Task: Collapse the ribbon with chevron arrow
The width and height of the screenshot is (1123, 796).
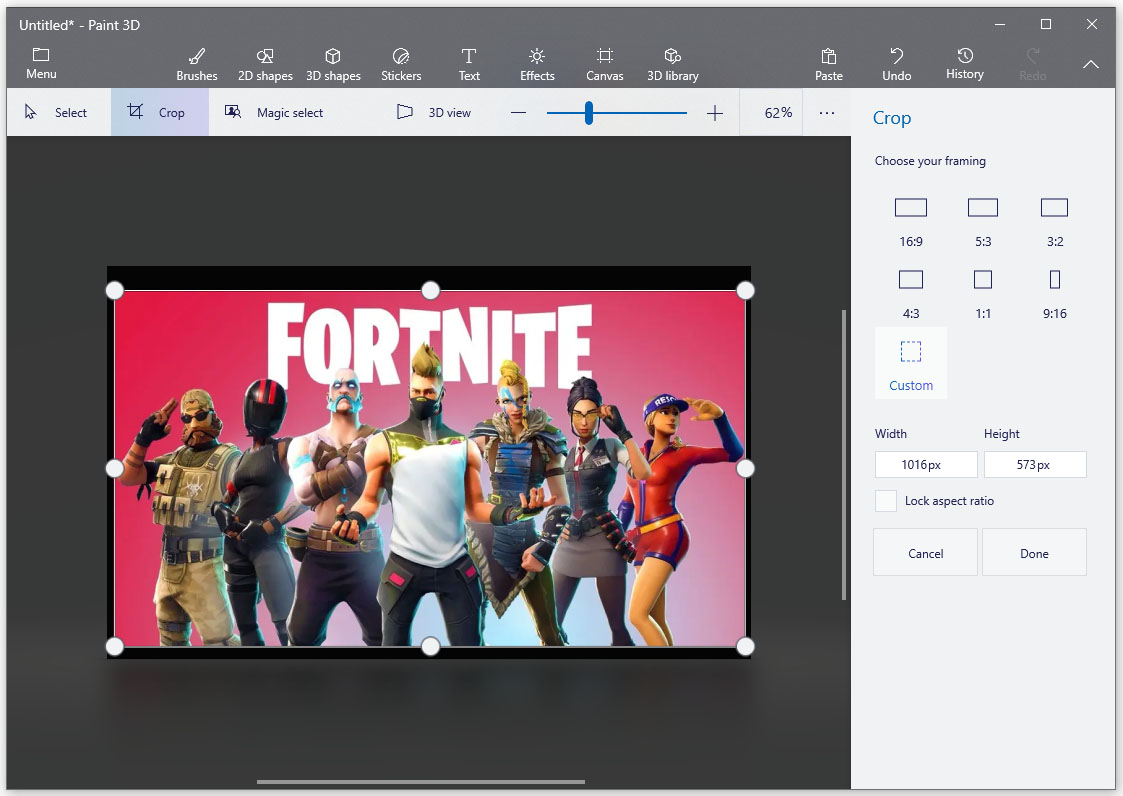Action: click(1091, 64)
